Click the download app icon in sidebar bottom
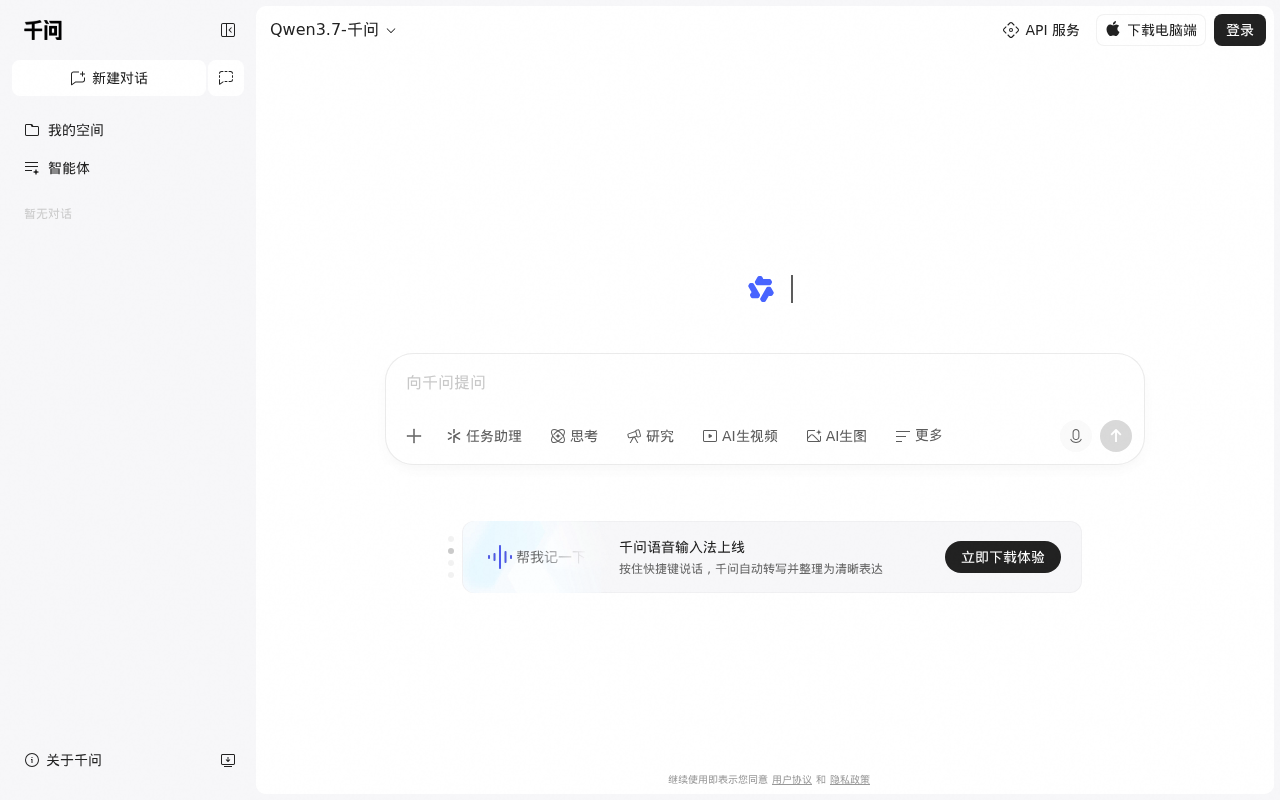This screenshot has width=1280, height=800. click(228, 760)
